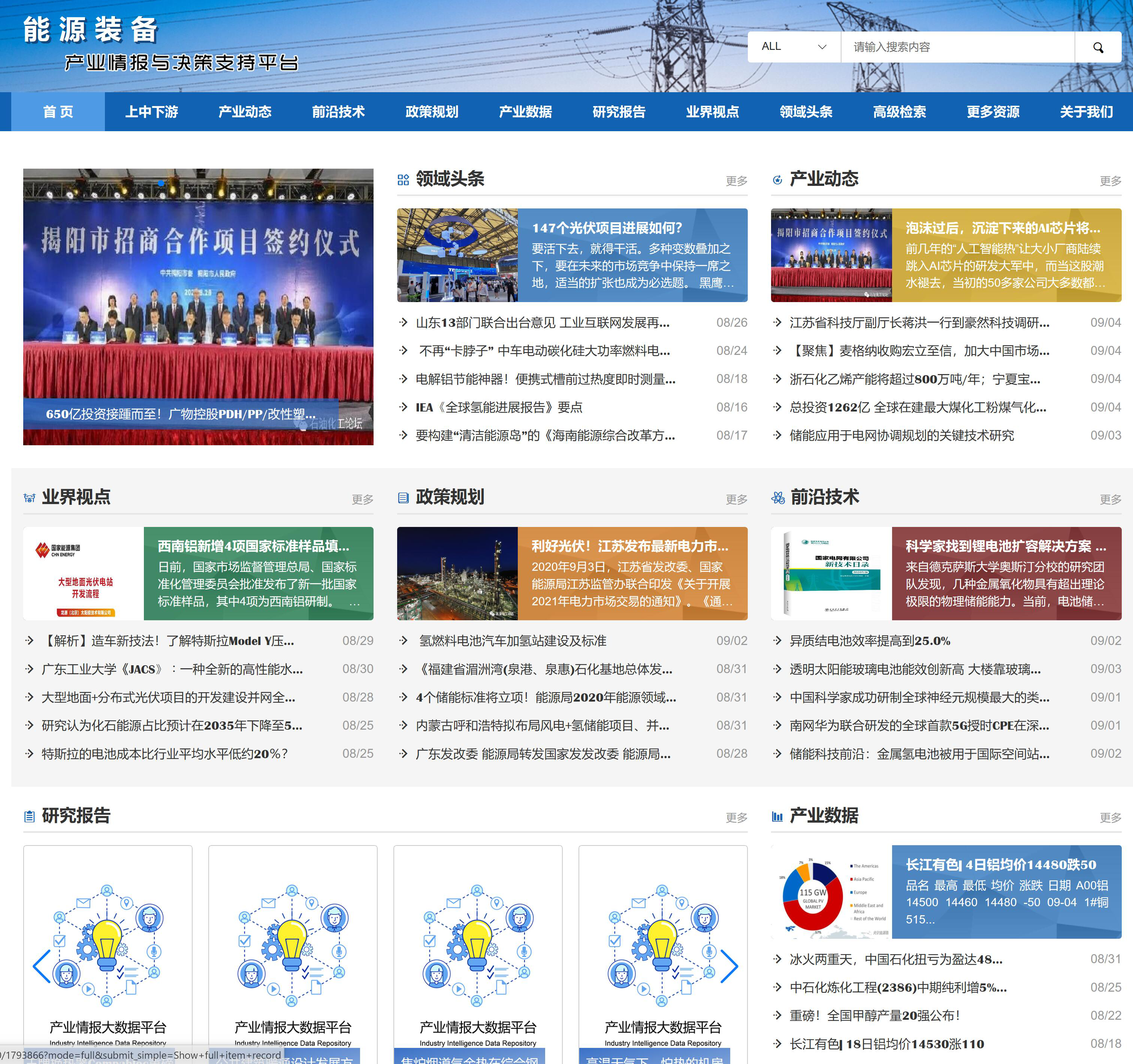
Task: Open the ALL search category dropdown
Action: (x=793, y=47)
